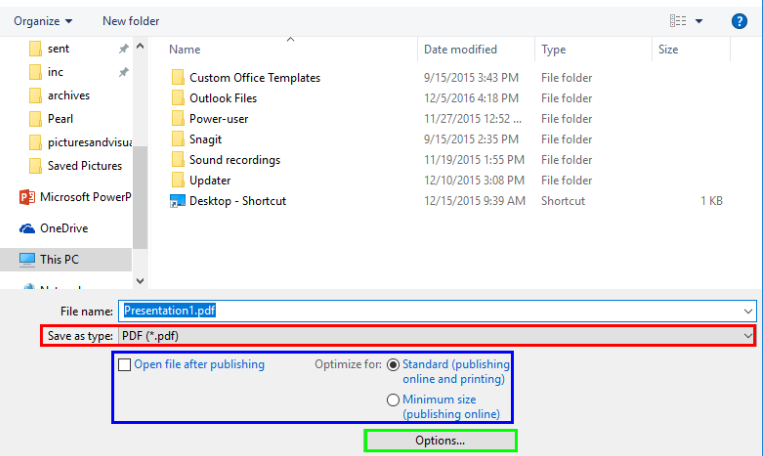Click the blue Help question mark icon
Screen dimensions: 763x456
coord(739,20)
